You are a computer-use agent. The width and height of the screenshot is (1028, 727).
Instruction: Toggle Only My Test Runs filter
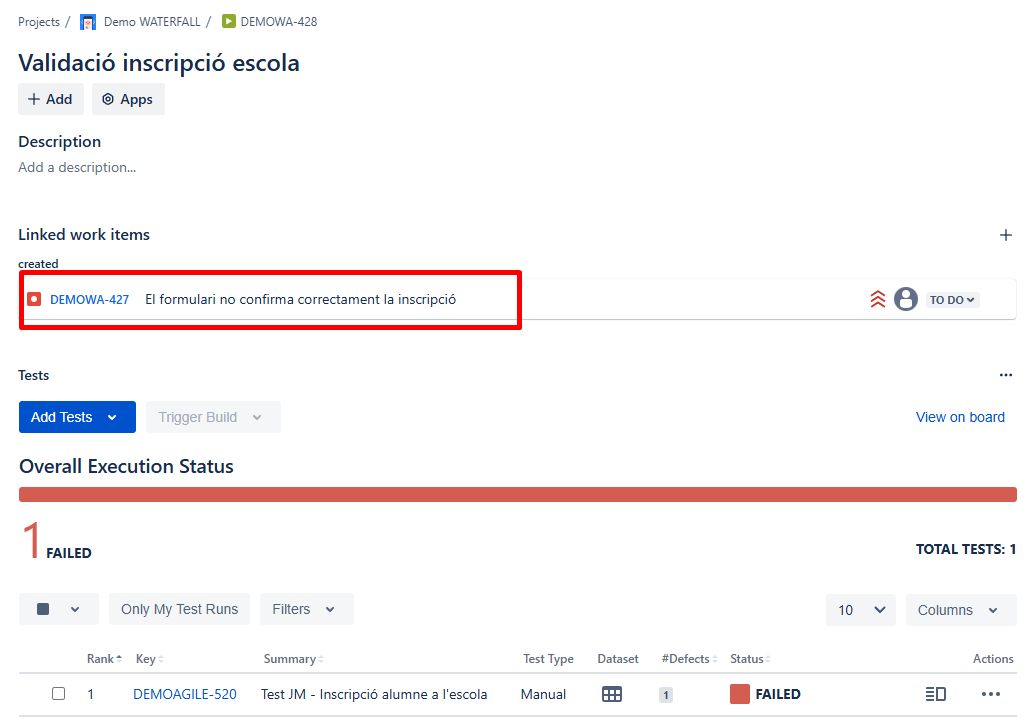[x=180, y=609]
